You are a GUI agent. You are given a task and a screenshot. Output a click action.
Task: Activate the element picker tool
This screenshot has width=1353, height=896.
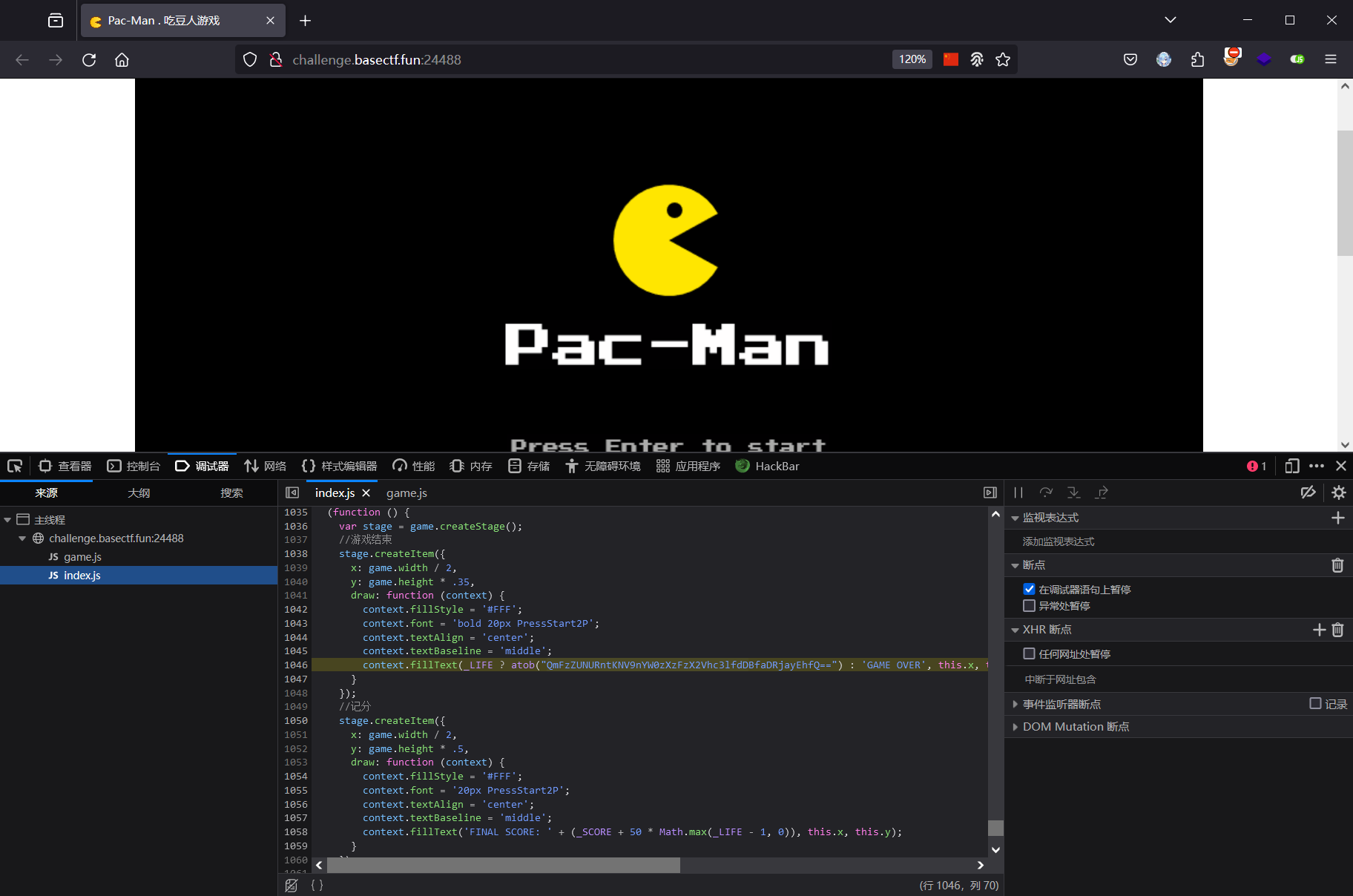click(15, 466)
